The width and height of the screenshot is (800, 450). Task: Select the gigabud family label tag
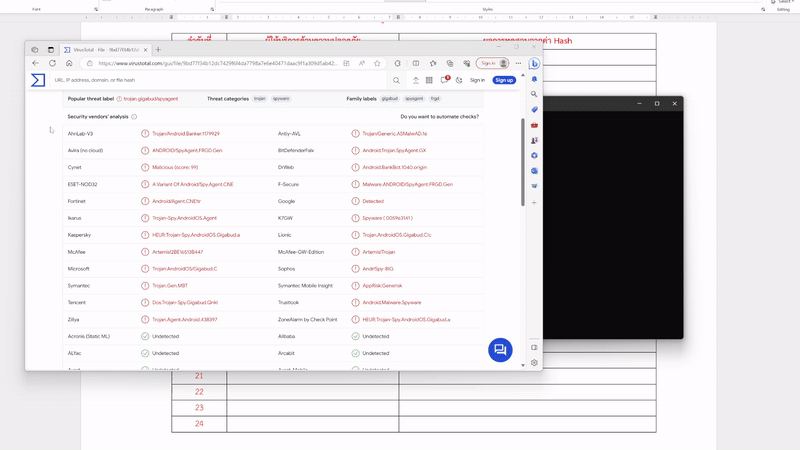pos(390,98)
